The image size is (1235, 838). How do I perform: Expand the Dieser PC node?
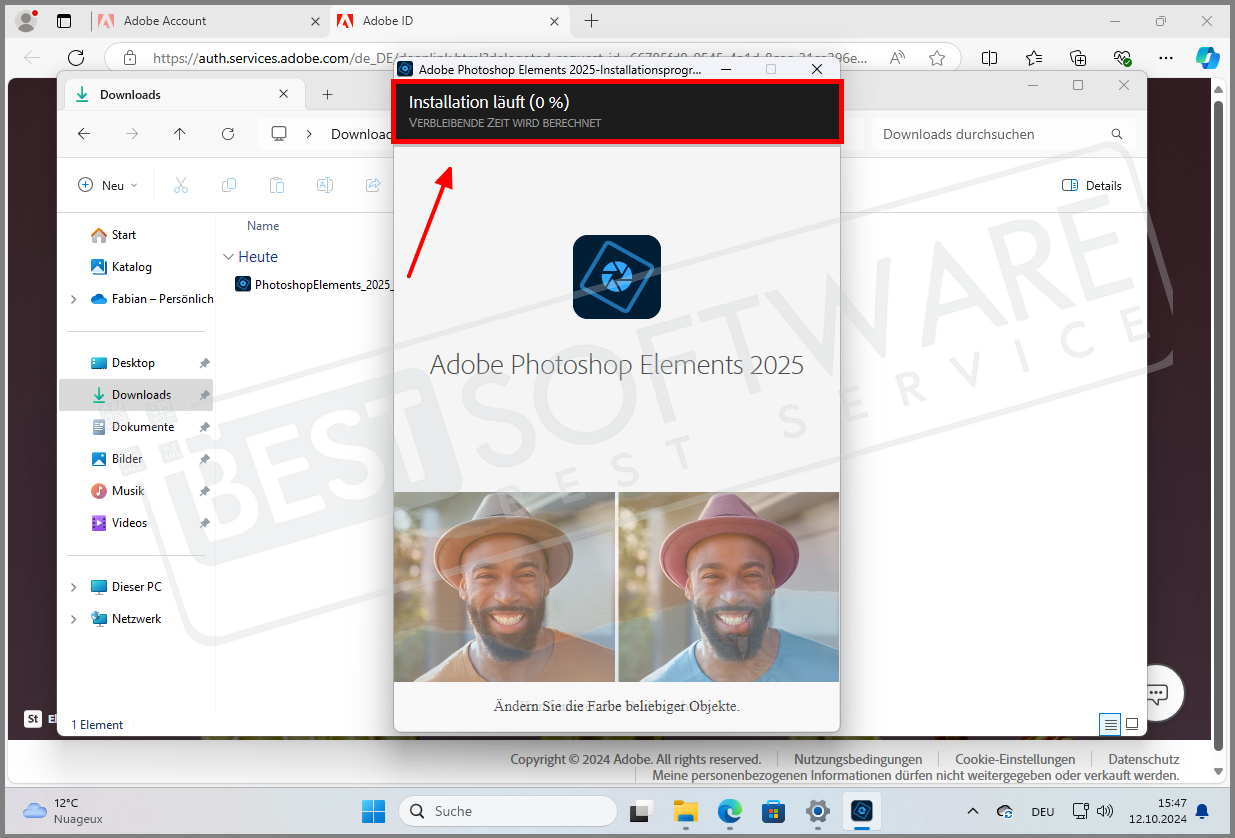(74, 587)
